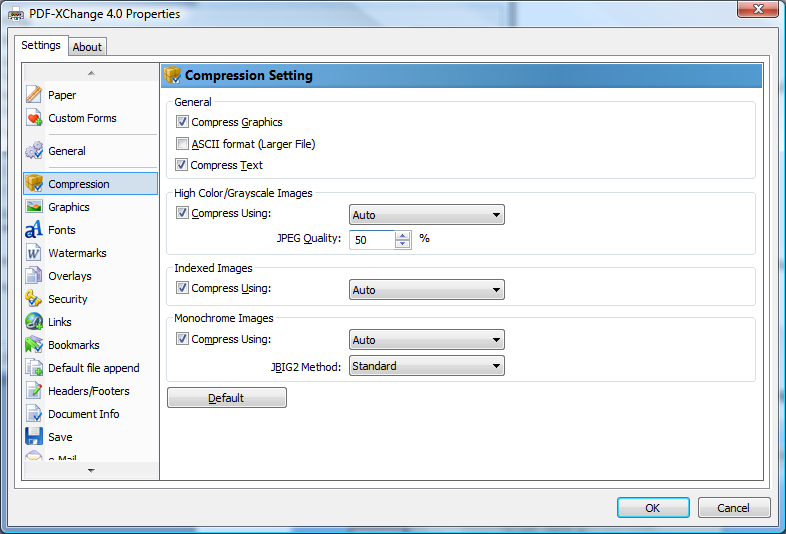786x534 pixels.
Task: Click the Graphics picture icon
Action: point(34,207)
